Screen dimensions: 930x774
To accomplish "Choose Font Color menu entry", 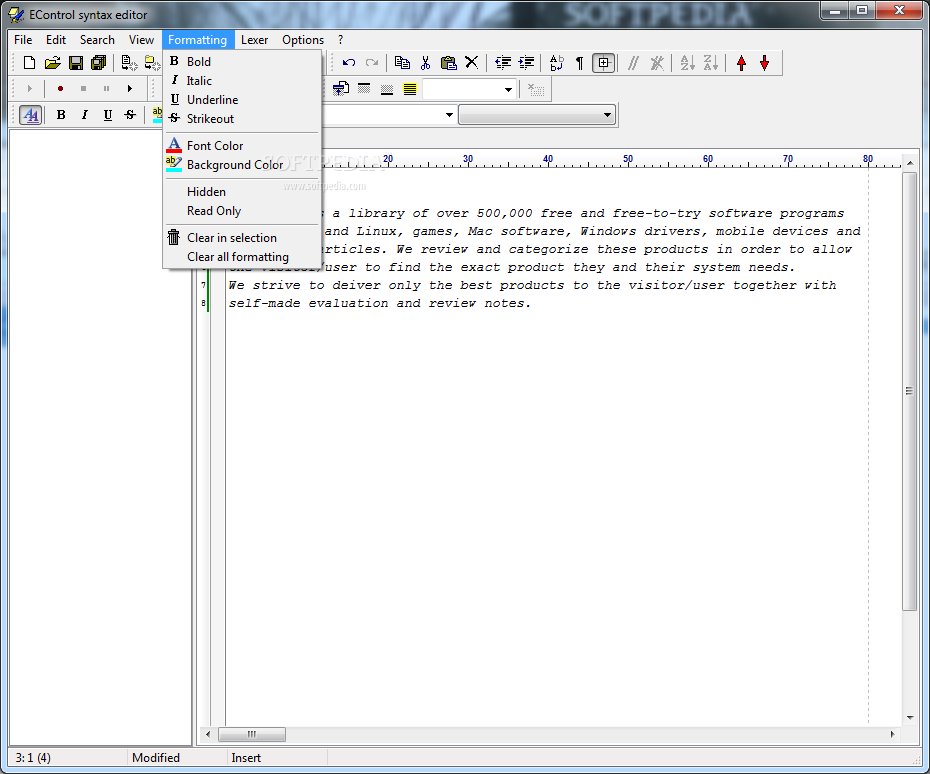I will coord(242,146).
